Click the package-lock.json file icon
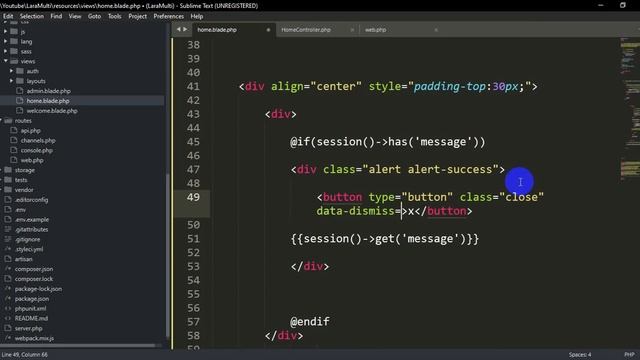640x360 pixels. click(x=8, y=289)
